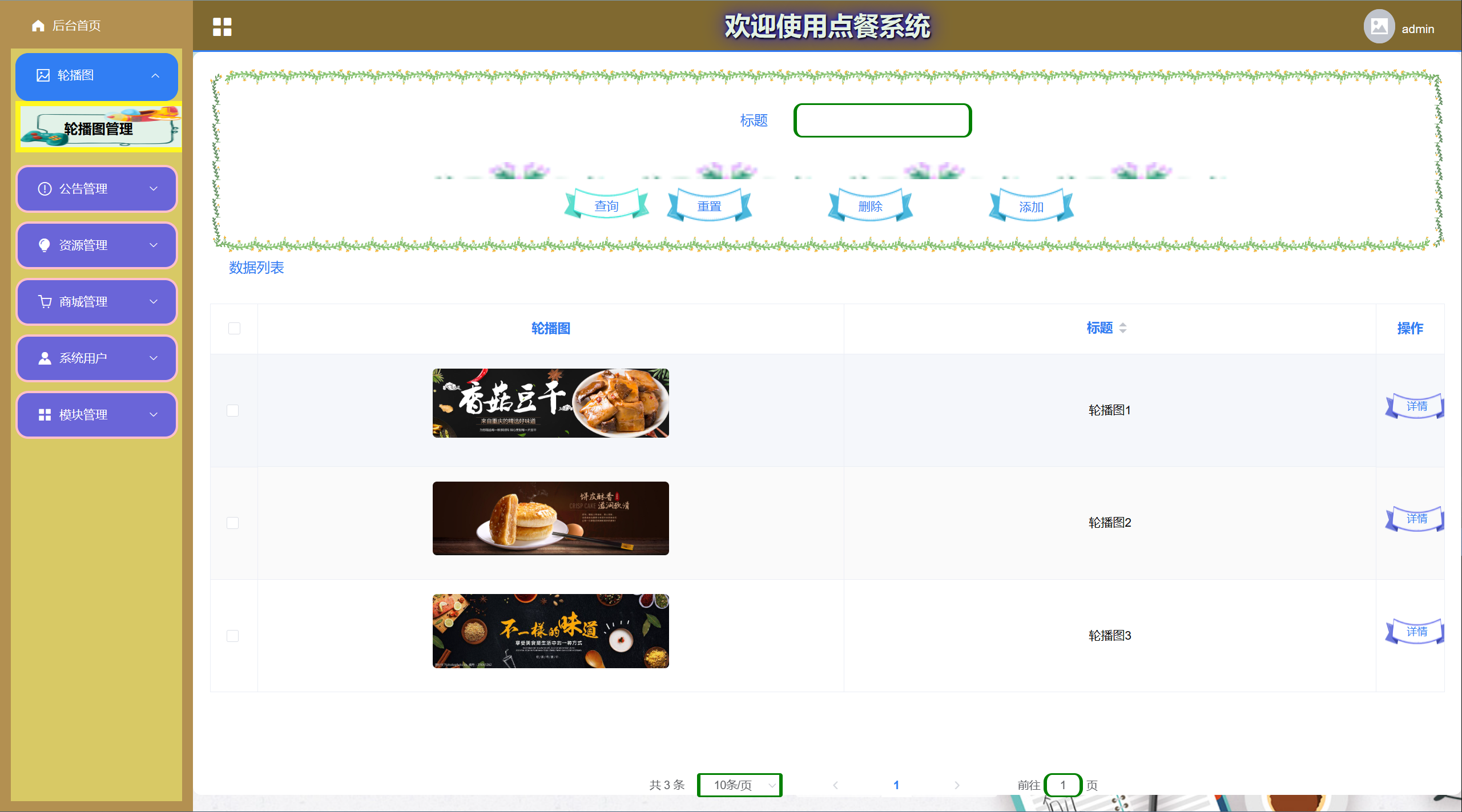Click the admin avatar image
The width and height of the screenshot is (1462, 812).
pyautogui.click(x=1379, y=26)
